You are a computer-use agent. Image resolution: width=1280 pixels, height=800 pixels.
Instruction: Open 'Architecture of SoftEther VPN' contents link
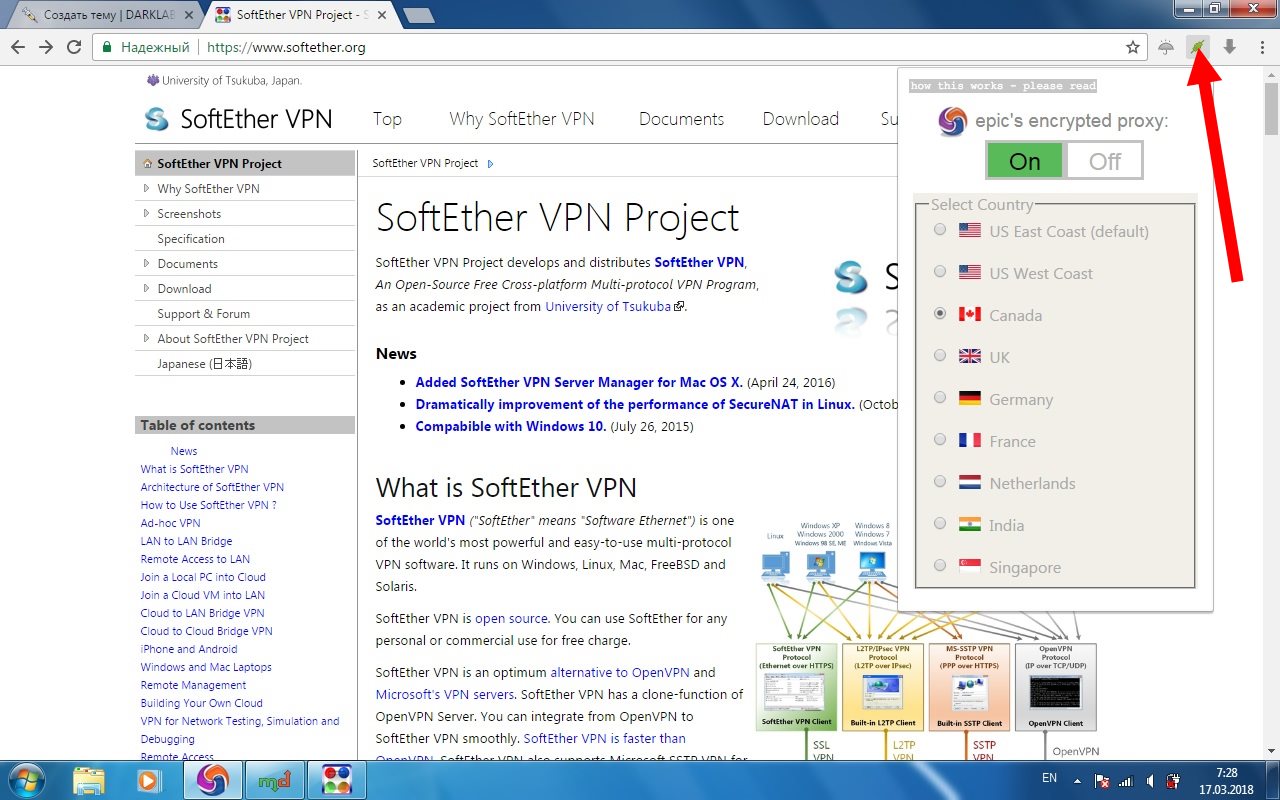[212, 487]
